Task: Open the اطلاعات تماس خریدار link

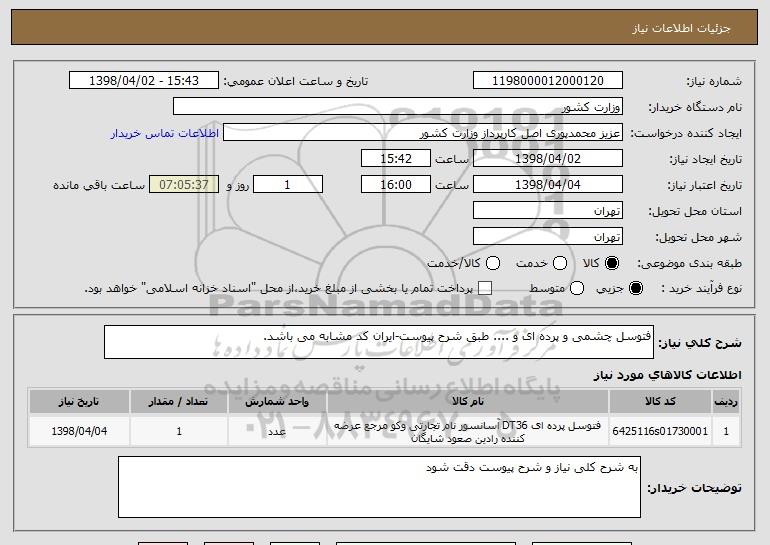Action: 165,133
